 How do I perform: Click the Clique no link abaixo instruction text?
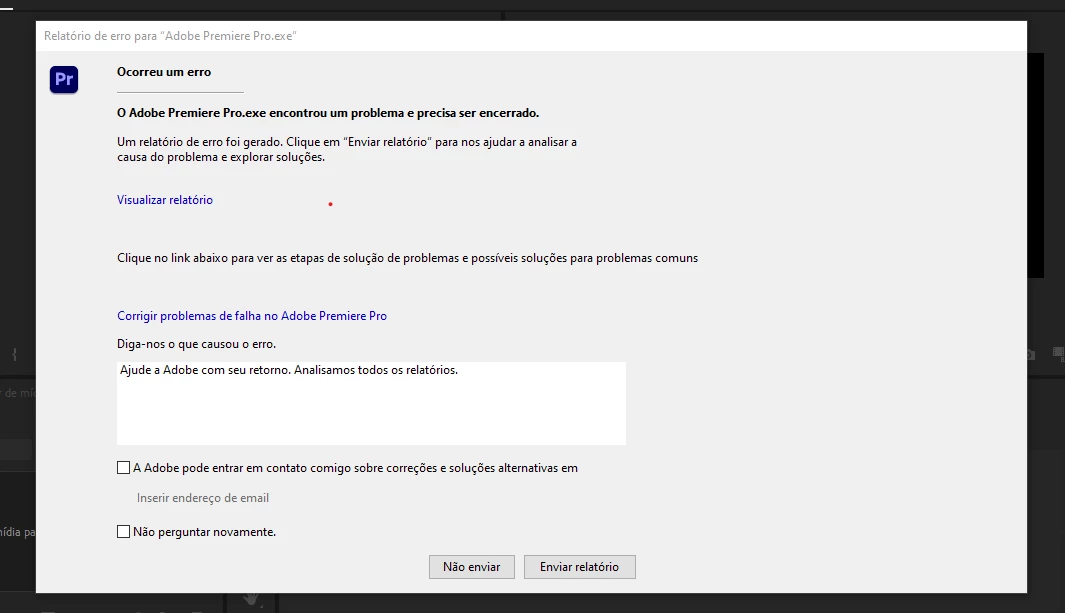(408, 258)
